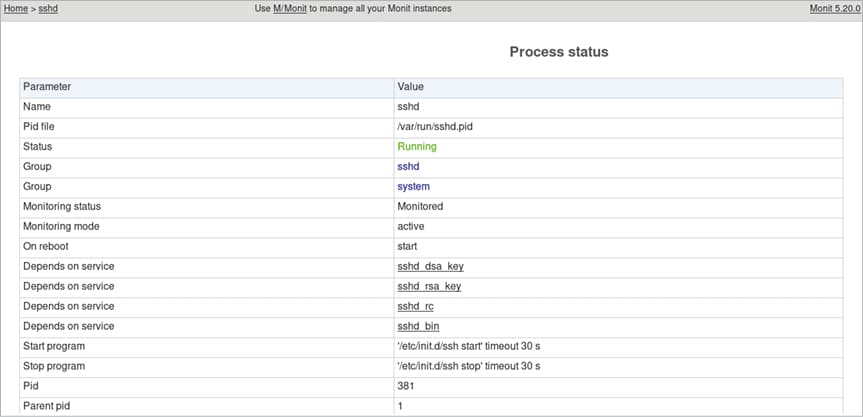
Task: Follow the M/Monit link in header
Action: [x=291, y=8]
